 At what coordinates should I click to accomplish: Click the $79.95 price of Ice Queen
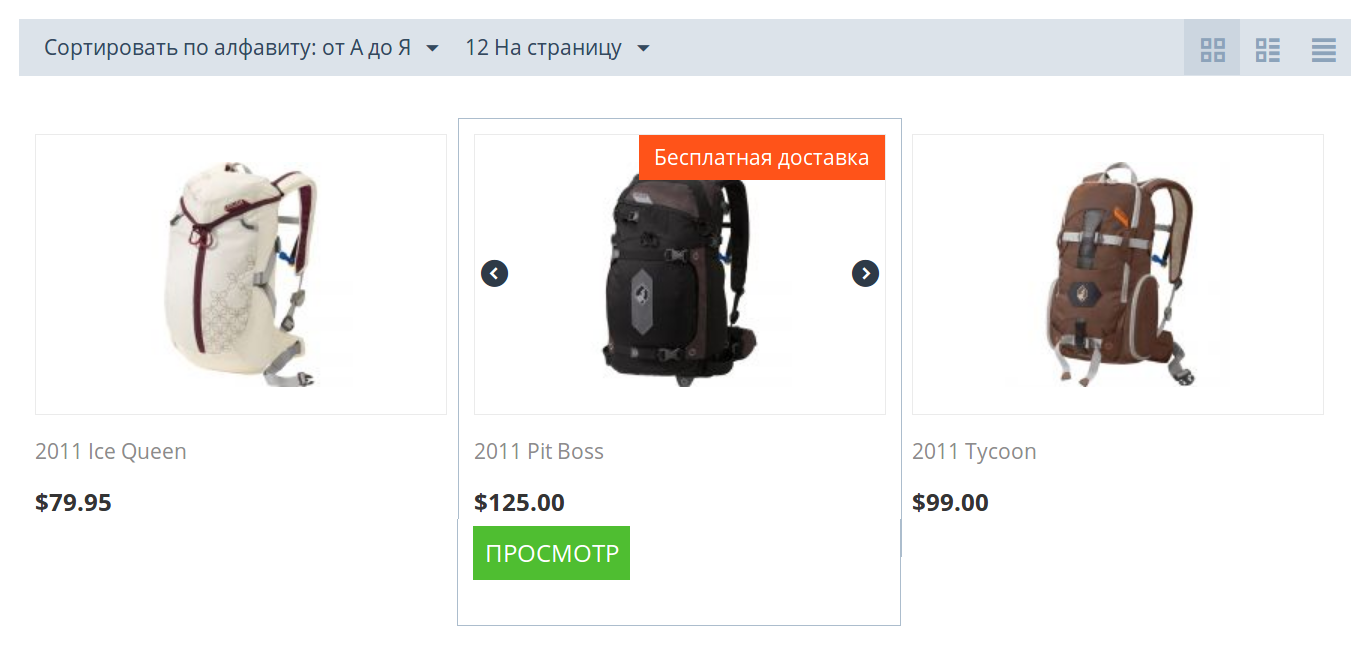(x=73, y=502)
